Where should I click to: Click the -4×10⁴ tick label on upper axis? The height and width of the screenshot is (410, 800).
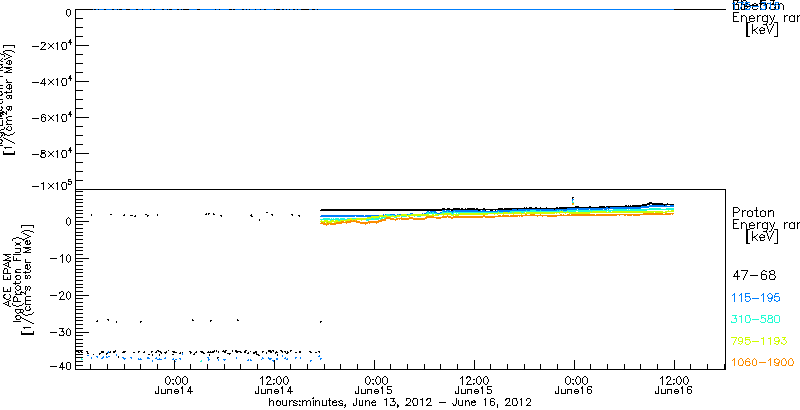point(50,81)
